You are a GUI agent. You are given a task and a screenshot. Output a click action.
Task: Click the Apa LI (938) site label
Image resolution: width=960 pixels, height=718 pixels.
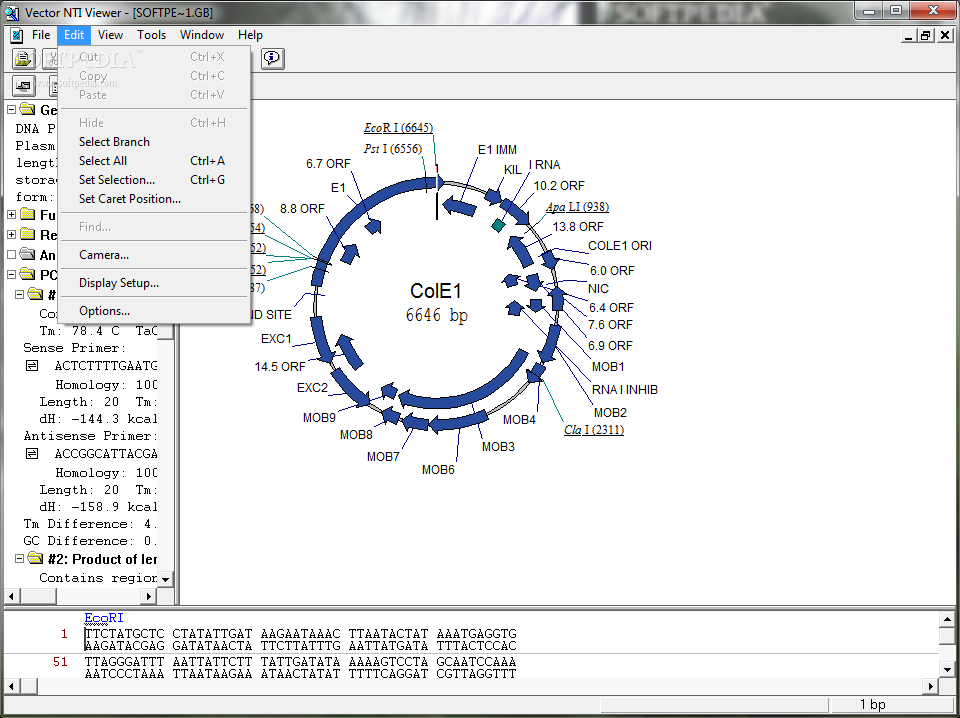577,207
